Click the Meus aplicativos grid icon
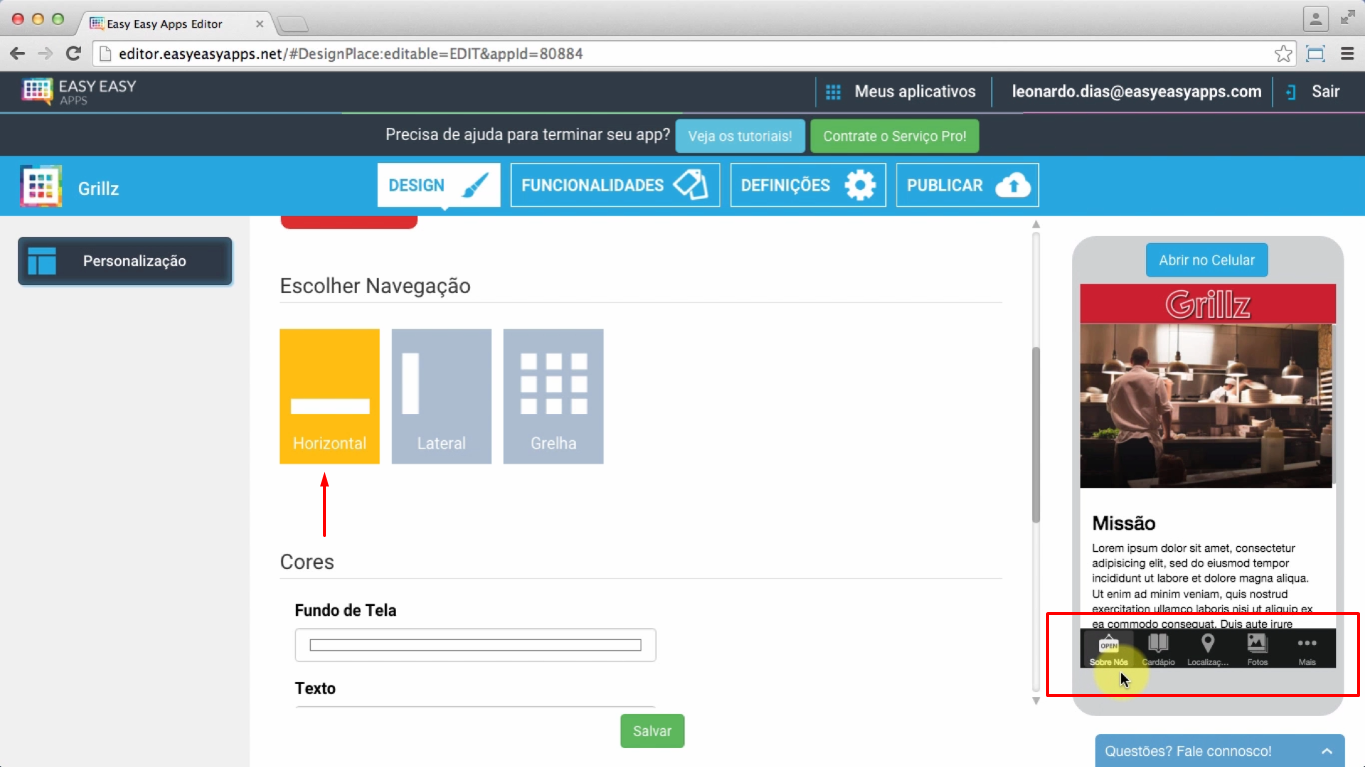1365x767 pixels. tap(833, 92)
